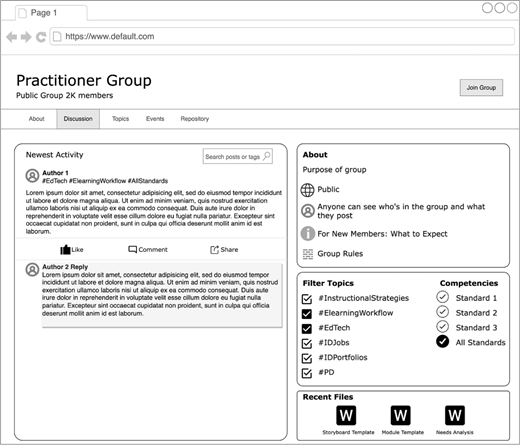Open the Needs Analysis Word file
The height and width of the screenshot is (445, 520).
(455, 415)
